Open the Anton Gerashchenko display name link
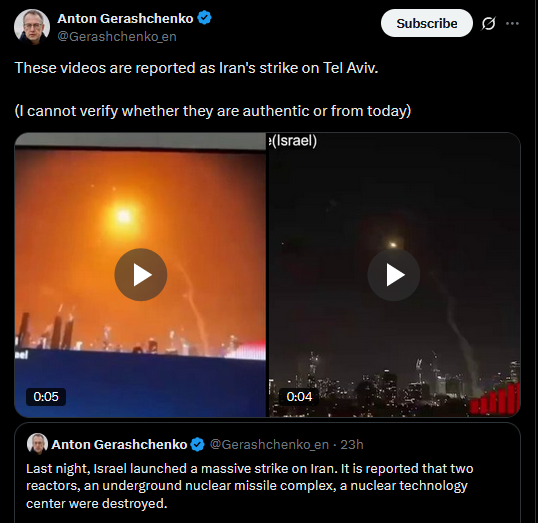The width and height of the screenshot is (538, 523). pos(125,18)
